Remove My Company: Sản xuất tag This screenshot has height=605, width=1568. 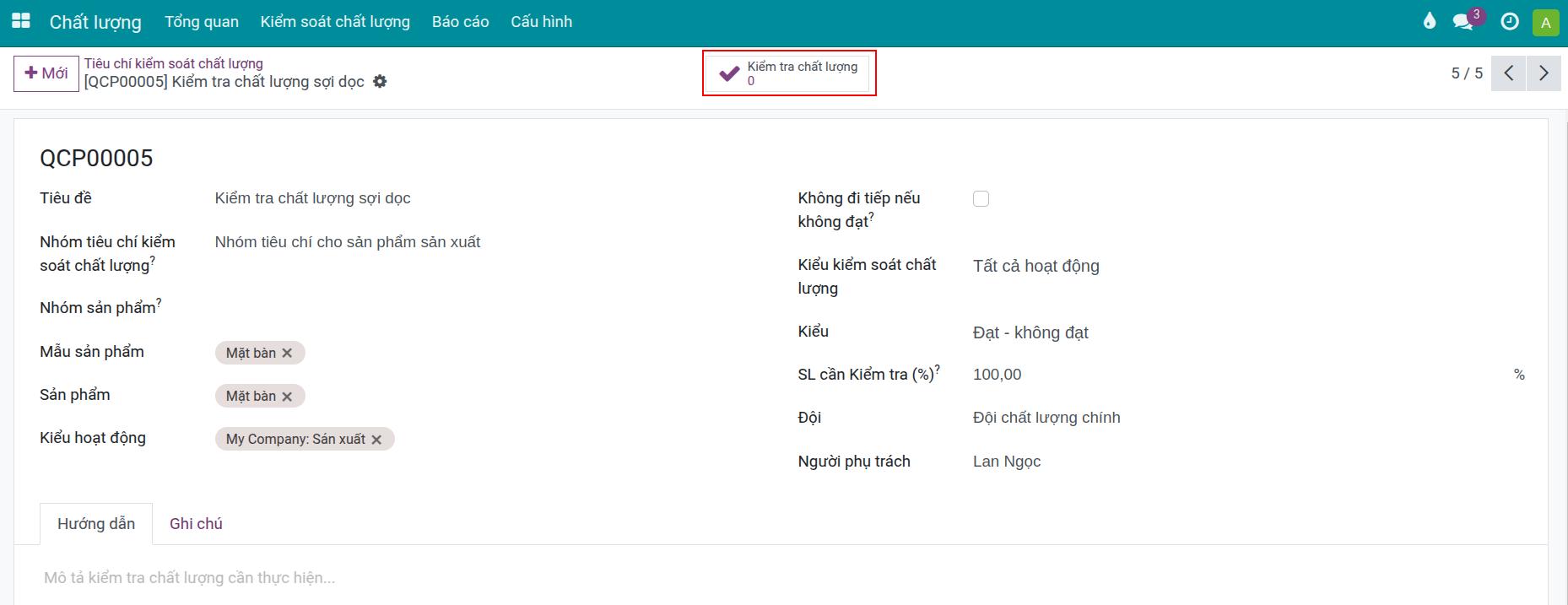(376, 440)
